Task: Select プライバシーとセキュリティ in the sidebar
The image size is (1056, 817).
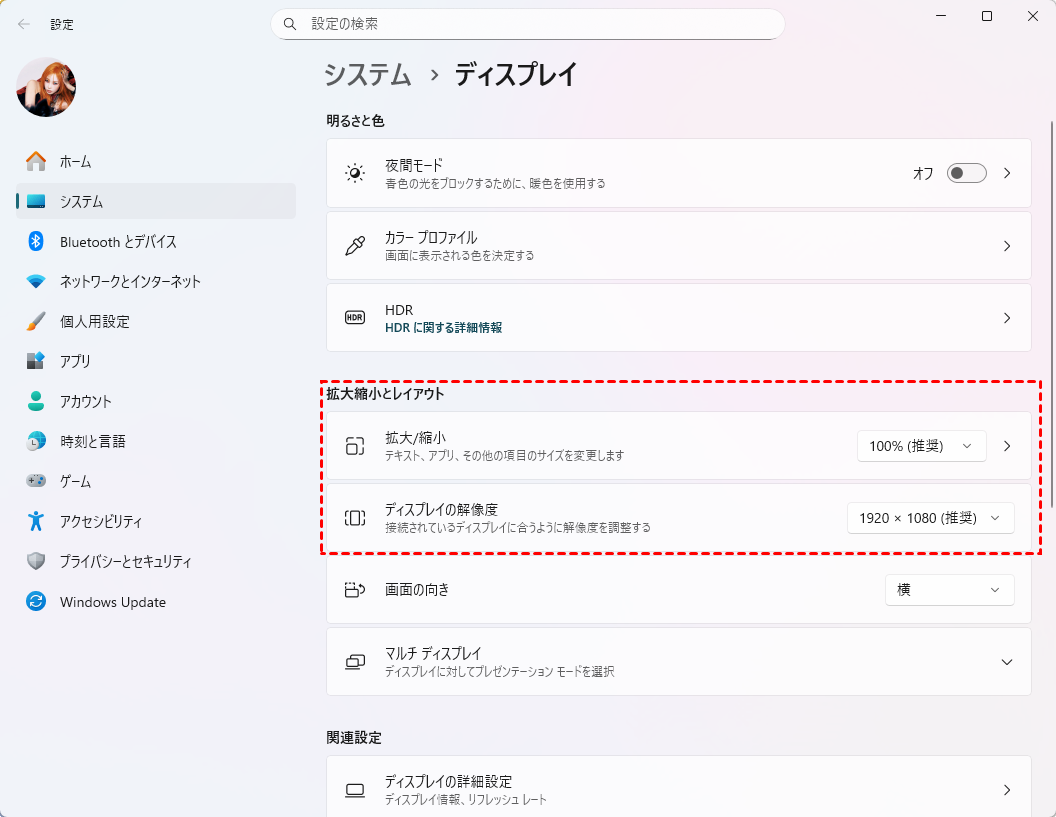Action: tap(125, 561)
